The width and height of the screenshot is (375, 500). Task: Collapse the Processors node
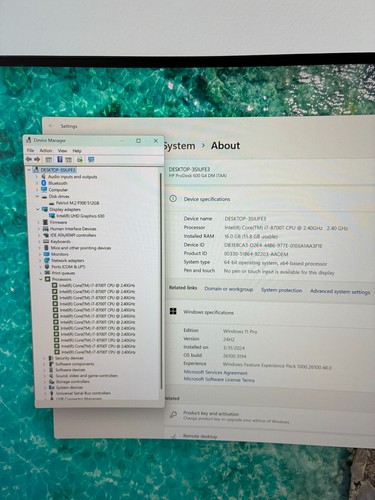pos(41,279)
